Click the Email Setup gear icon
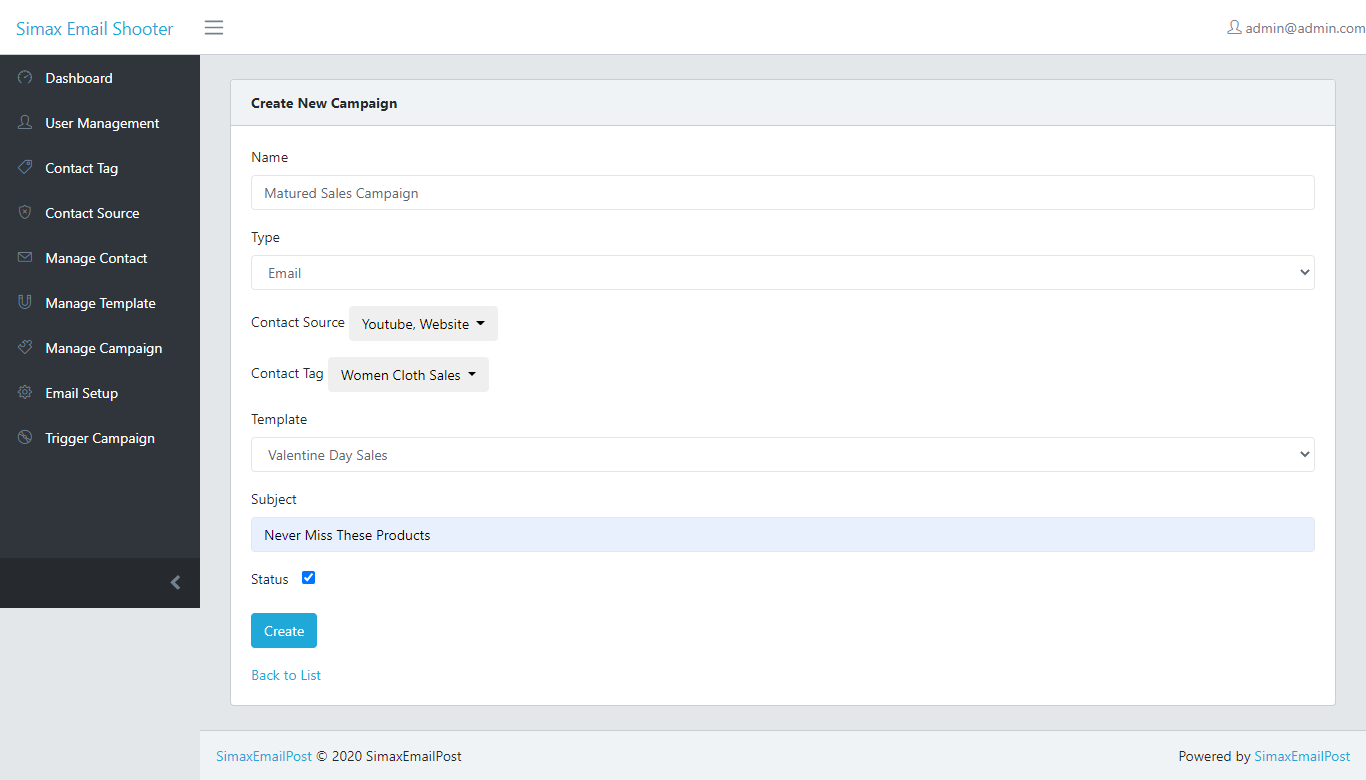The image size is (1366, 780). (25, 393)
